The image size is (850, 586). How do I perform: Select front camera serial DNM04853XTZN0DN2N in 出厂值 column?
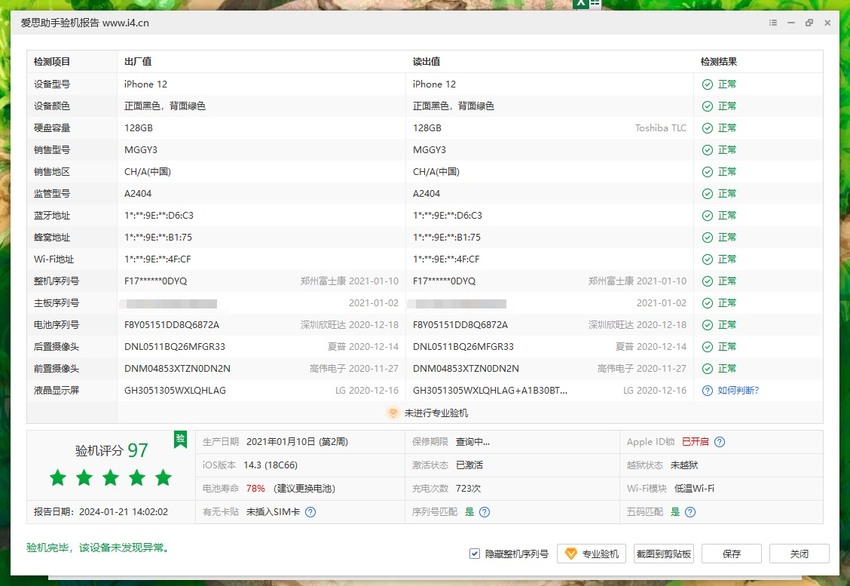pos(177,369)
